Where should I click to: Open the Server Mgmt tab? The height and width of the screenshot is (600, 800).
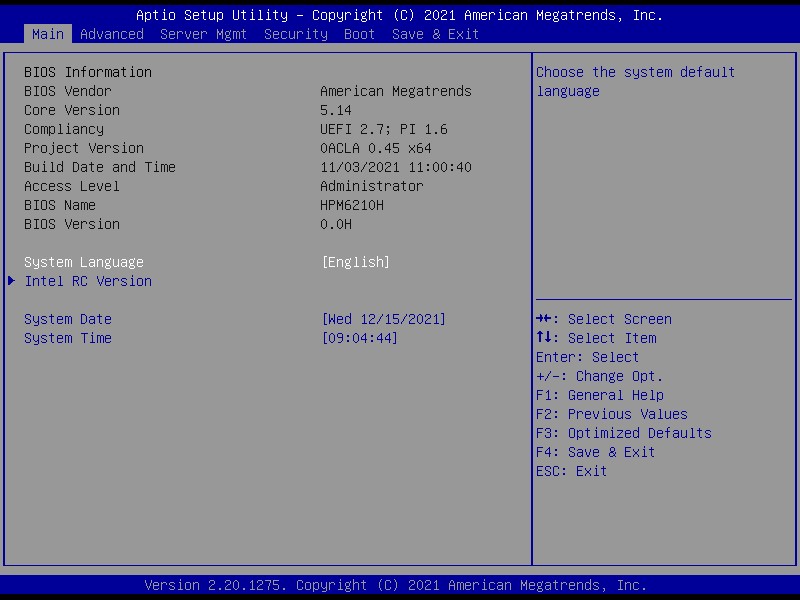[203, 34]
